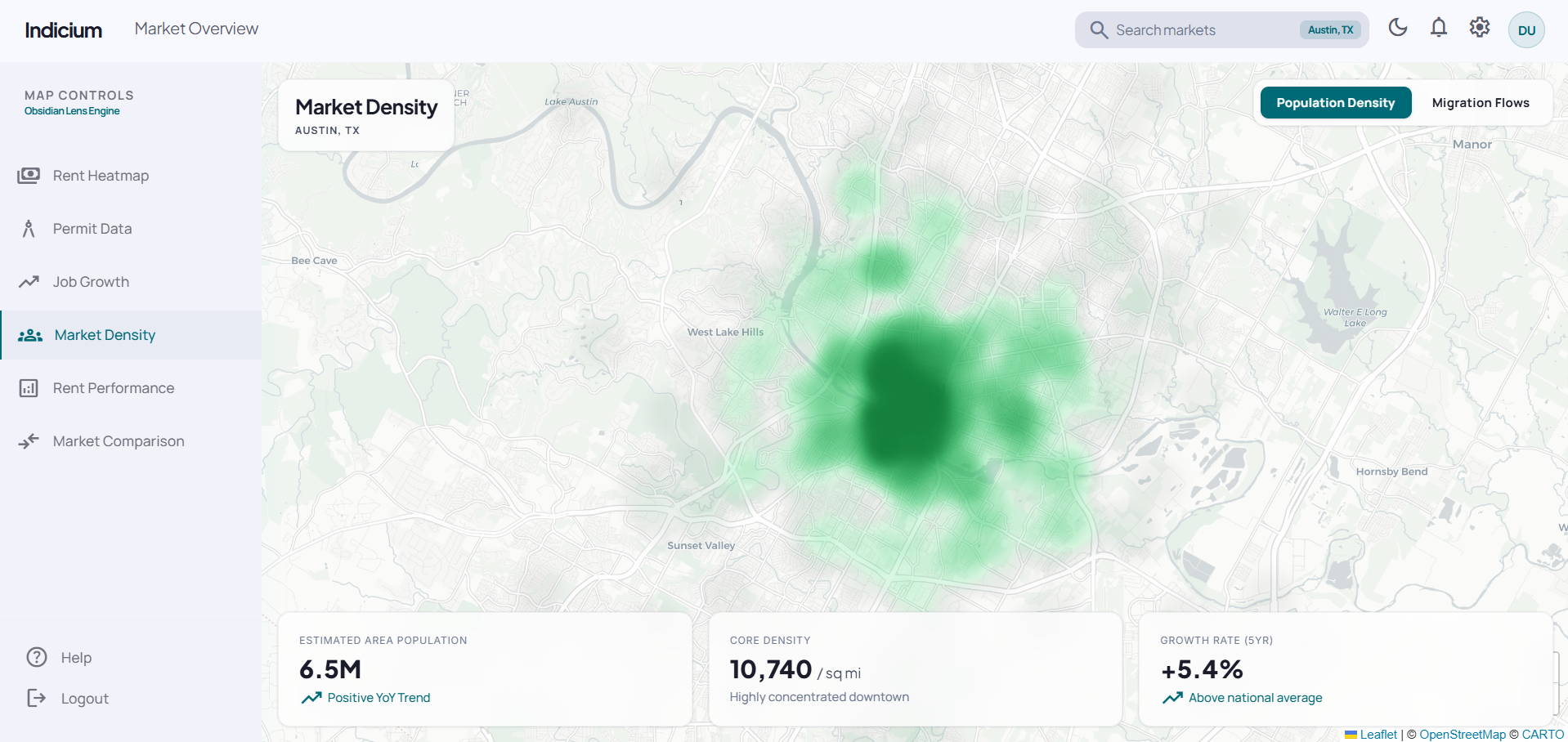Click the Permit Data compass icon
Screen dimensions: 1568x742
pyautogui.click(x=29, y=229)
